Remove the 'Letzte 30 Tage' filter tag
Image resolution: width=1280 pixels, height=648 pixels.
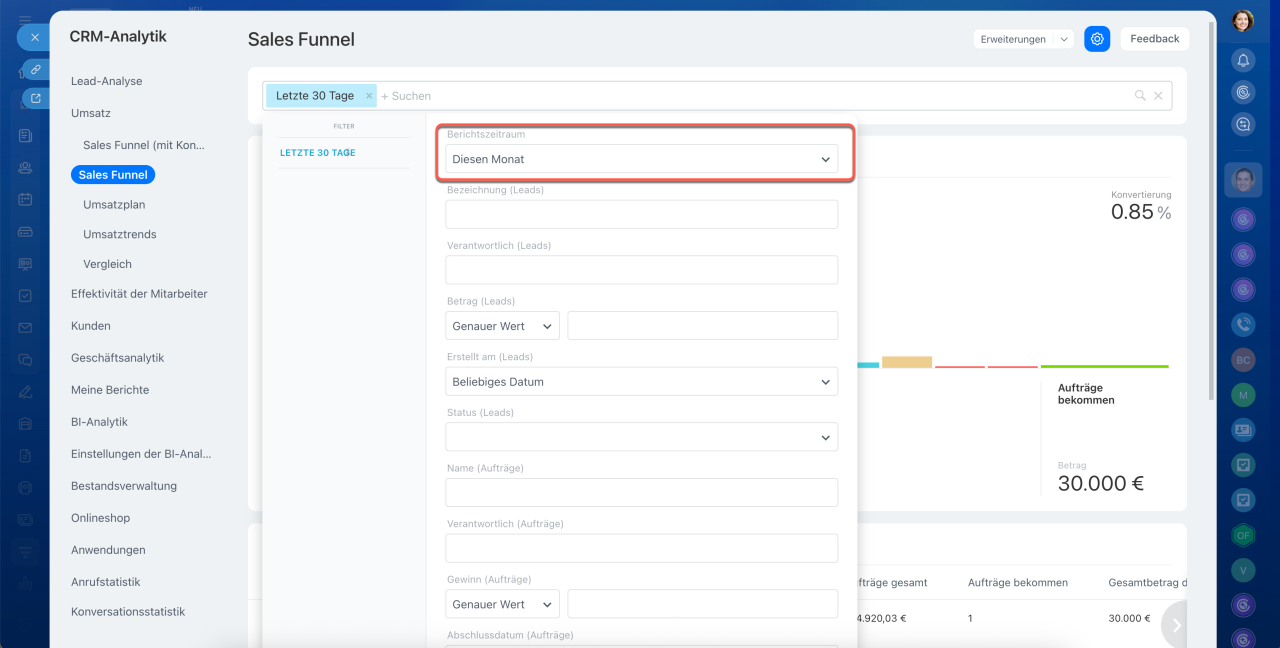(x=369, y=96)
